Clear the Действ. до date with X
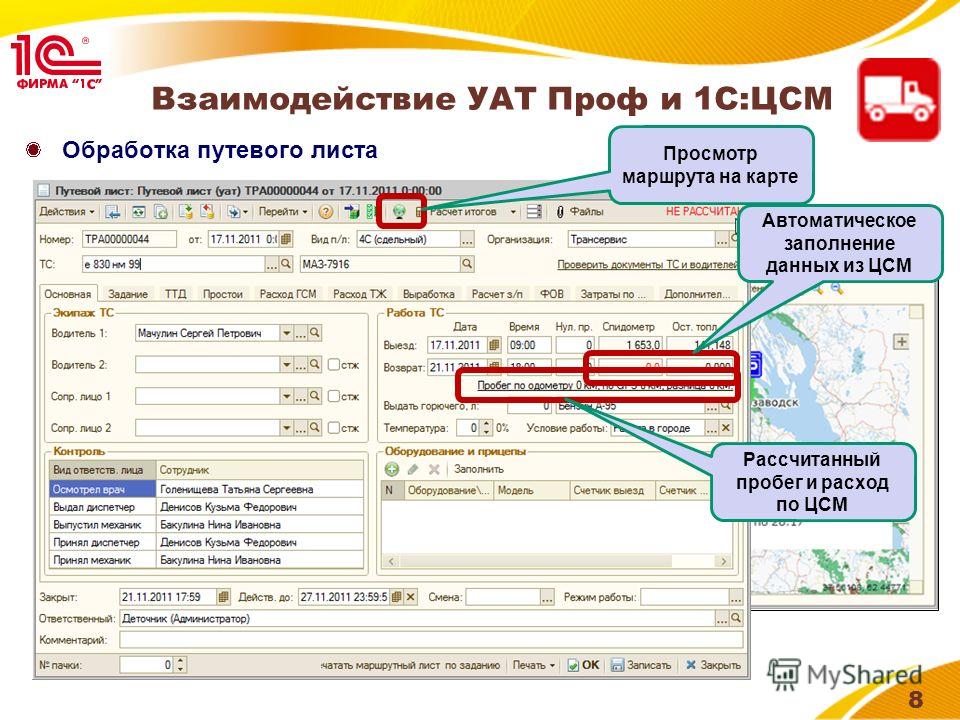This screenshot has height=720, width=960. (411, 597)
